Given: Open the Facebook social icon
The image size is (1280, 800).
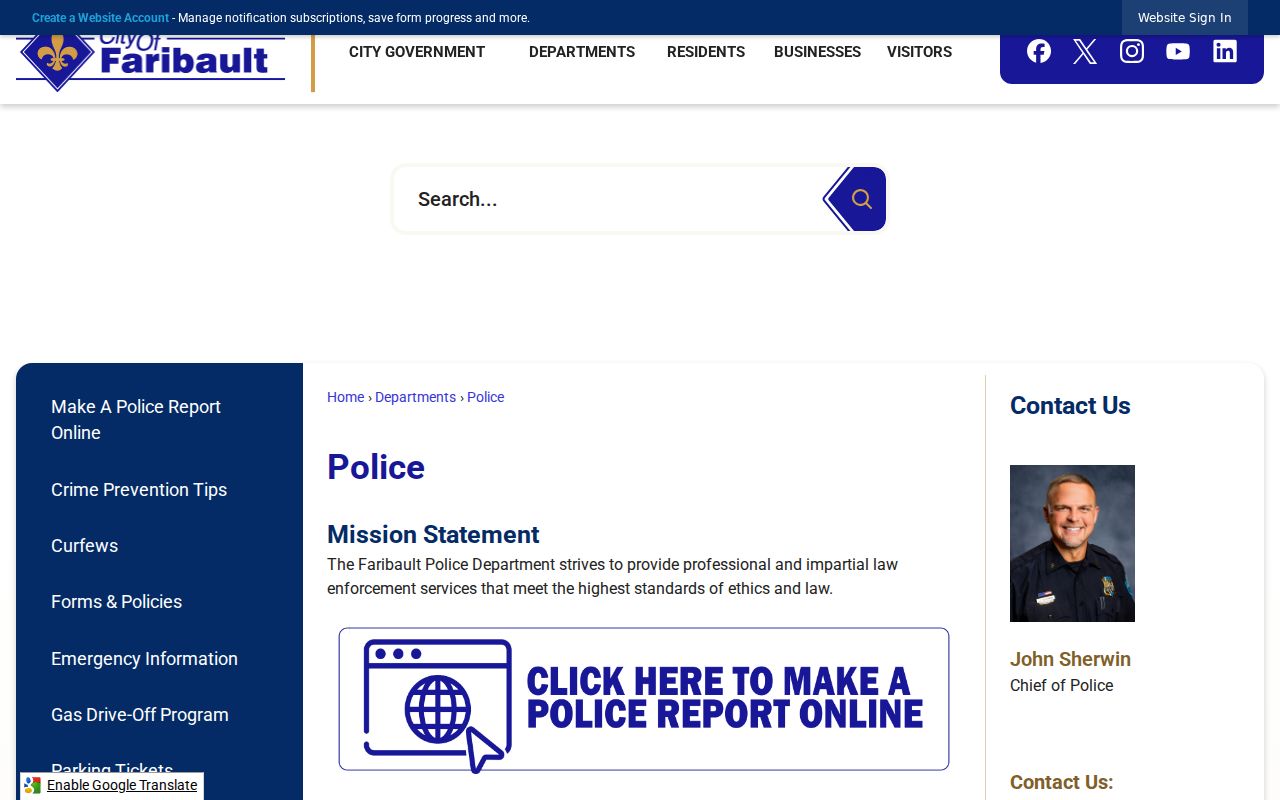Looking at the screenshot, I should (x=1039, y=51).
